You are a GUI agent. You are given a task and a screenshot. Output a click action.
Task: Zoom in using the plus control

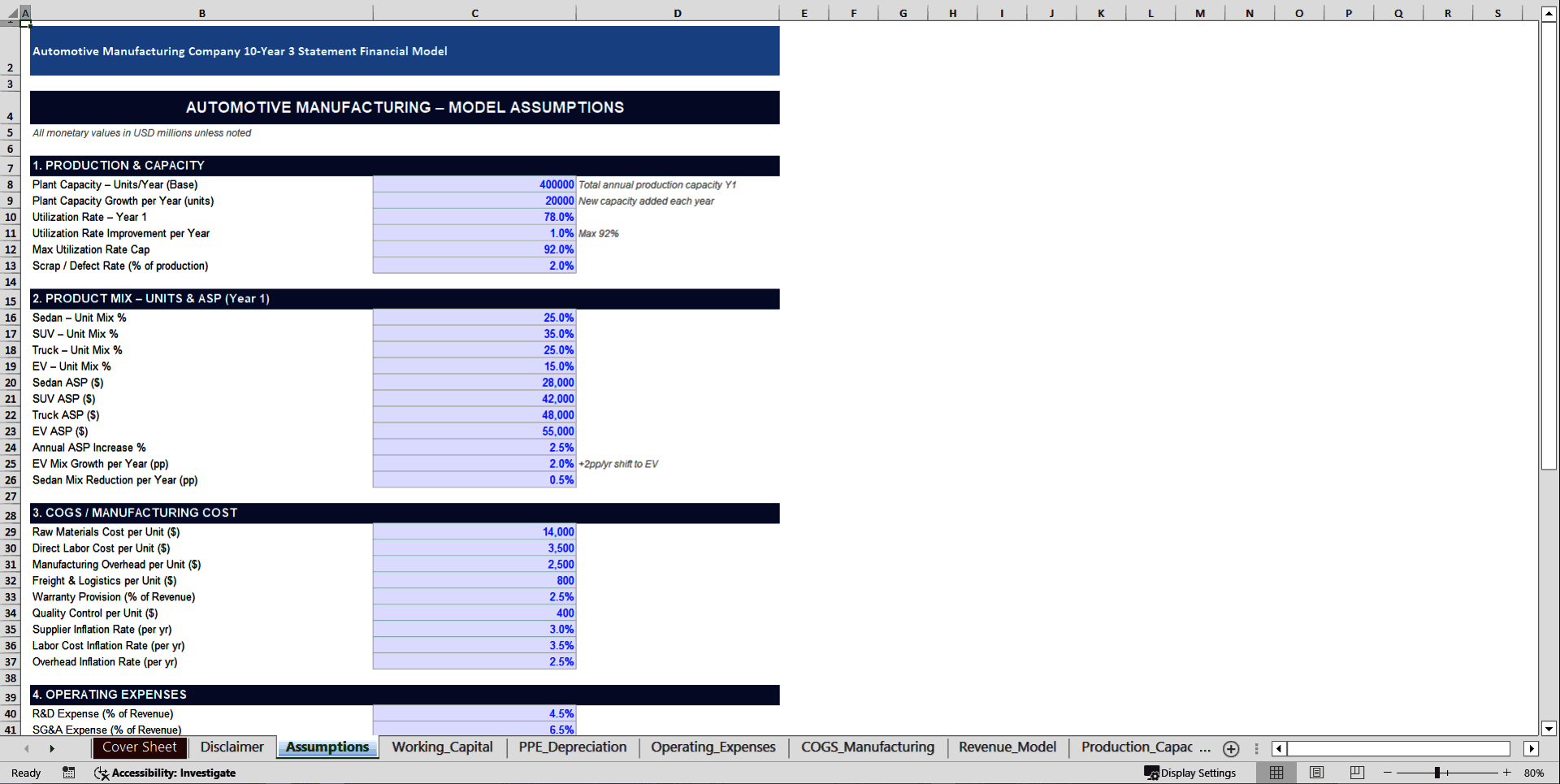coord(1508,773)
